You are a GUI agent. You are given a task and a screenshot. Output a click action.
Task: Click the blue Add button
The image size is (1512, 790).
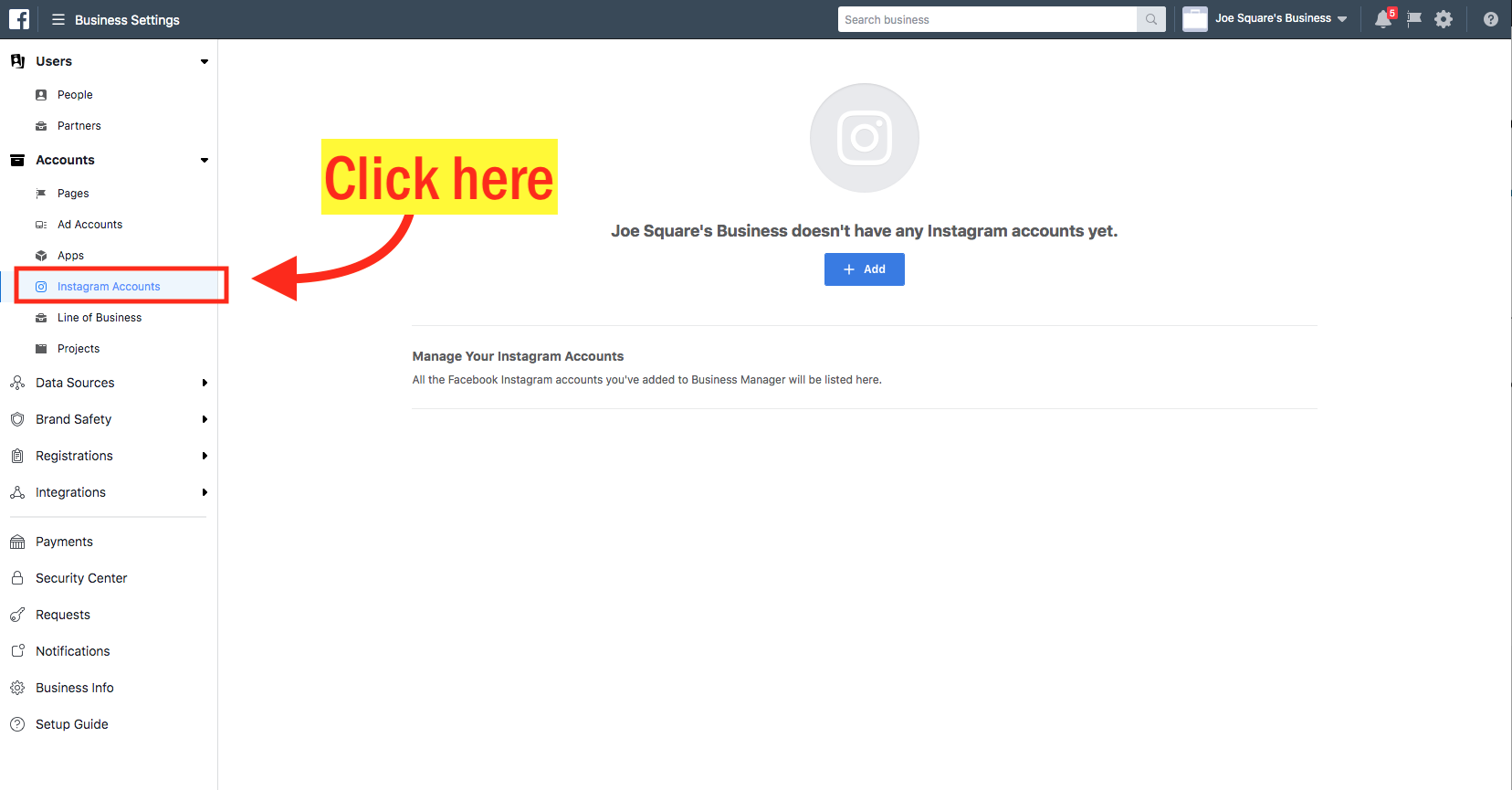coord(865,269)
